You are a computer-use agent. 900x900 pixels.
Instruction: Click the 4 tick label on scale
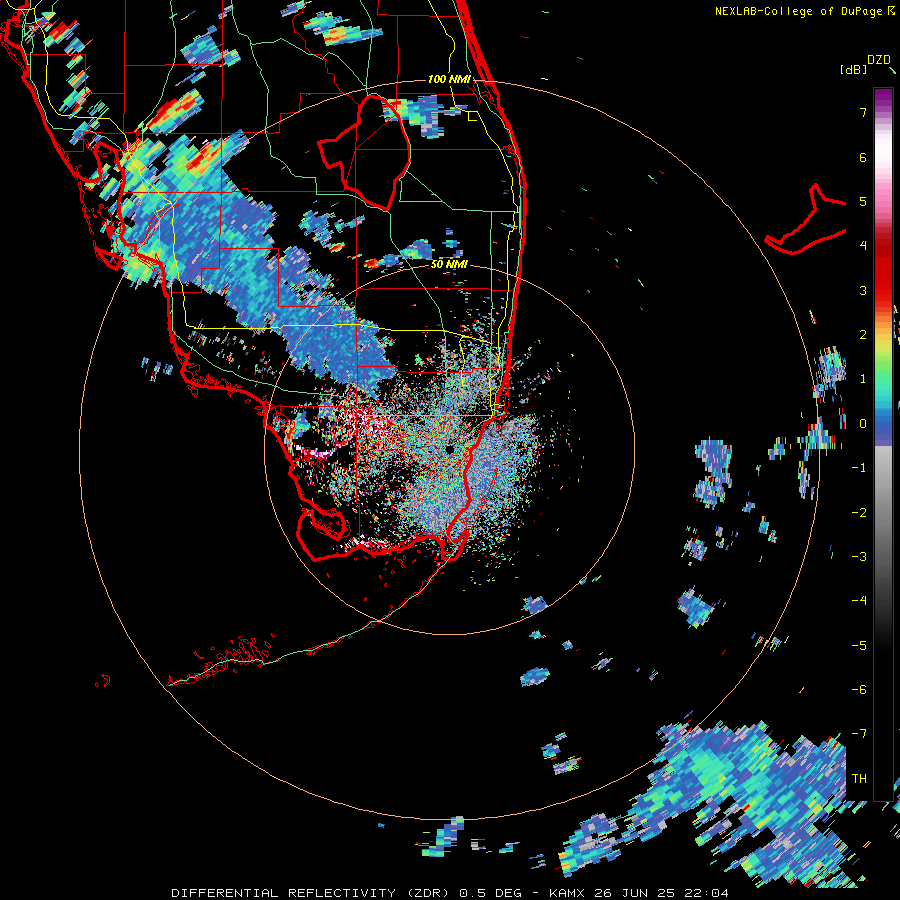tap(863, 246)
